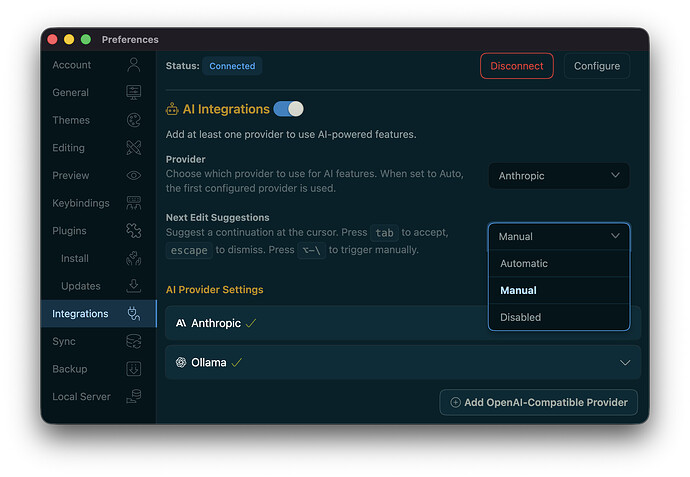
Task: Click the Anthropic green checkmark
Action: pos(251,323)
